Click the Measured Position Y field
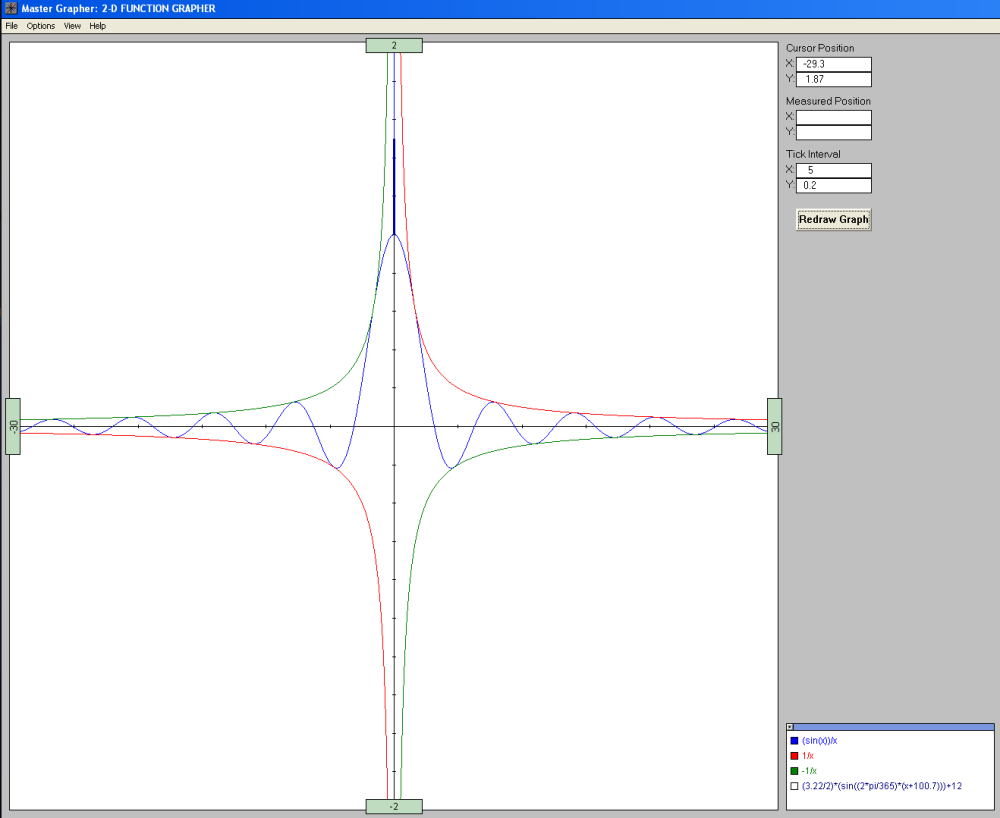Image resolution: width=1000 pixels, height=818 pixels. click(833, 132)
